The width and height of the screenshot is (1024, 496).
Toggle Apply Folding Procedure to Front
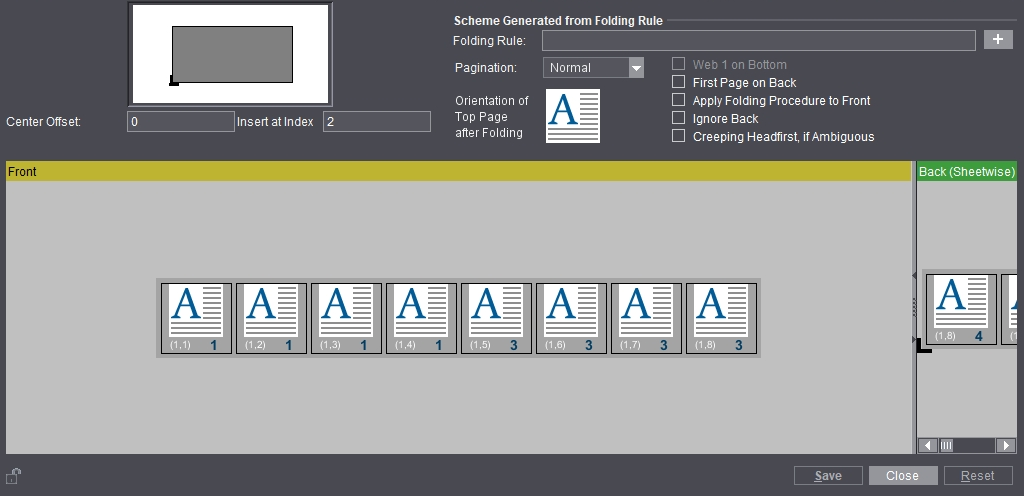[679, 101]
